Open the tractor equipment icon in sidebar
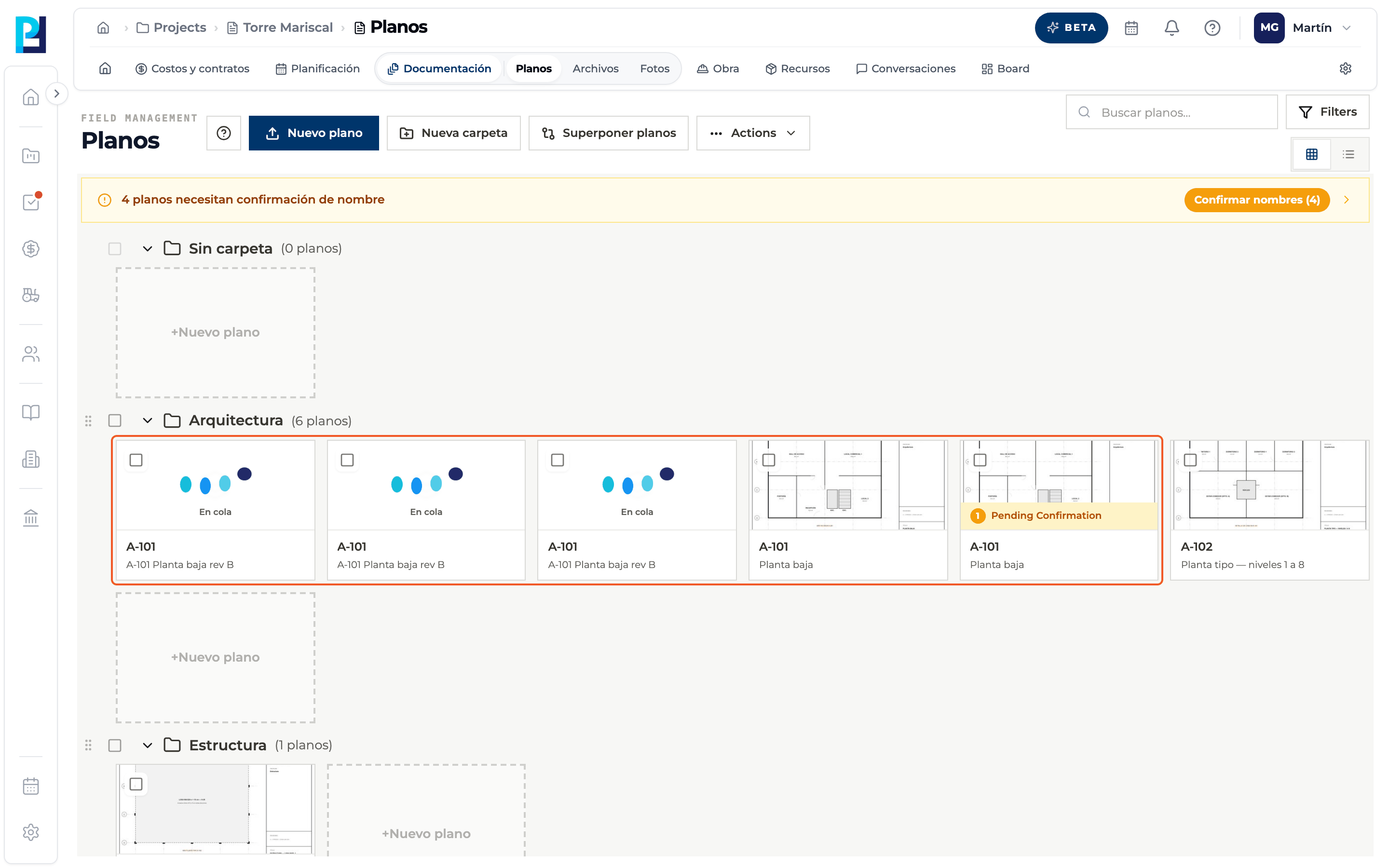 point(31,295)
